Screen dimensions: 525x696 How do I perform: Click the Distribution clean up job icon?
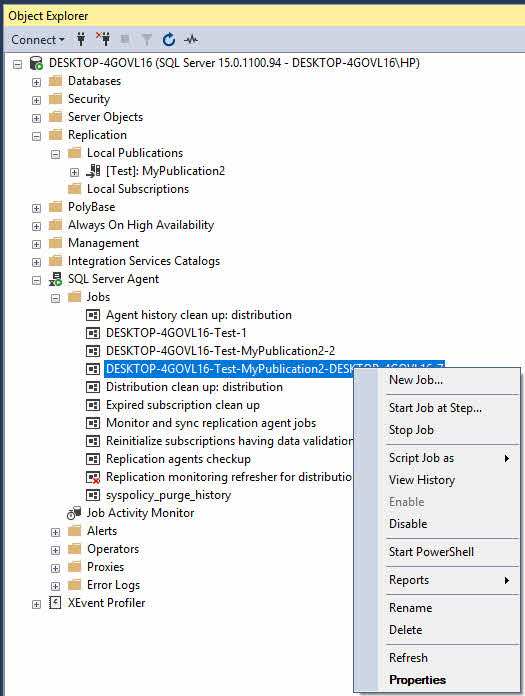click(93, 387)
